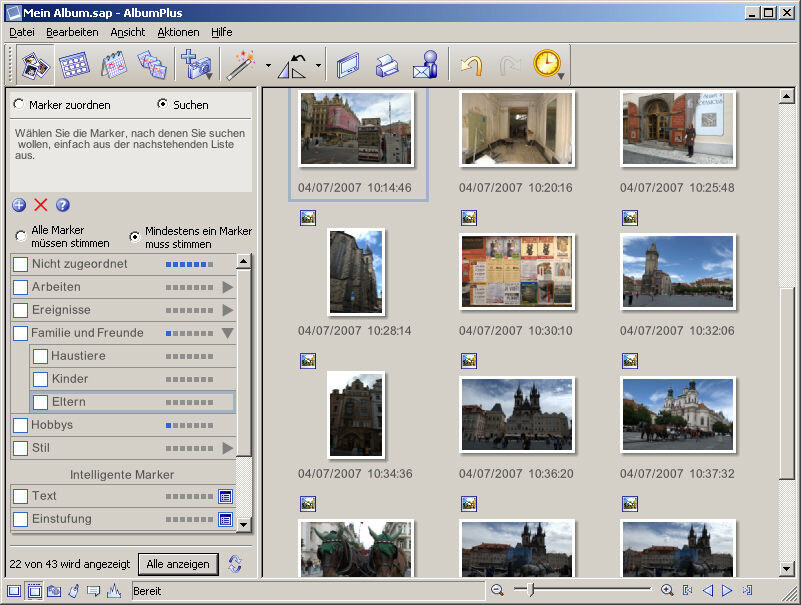Screen dimensions: 801x605
Task: Tick the Hobbys marker checkbox
Action: [20, 425]
